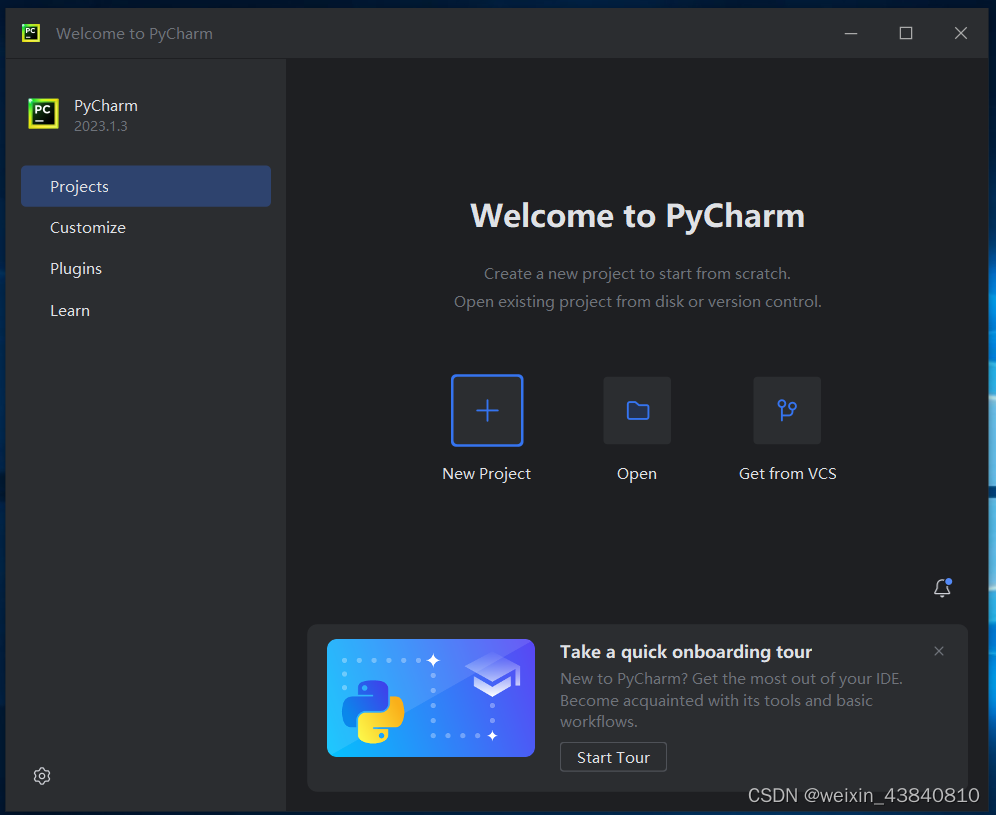Screen dimensions: 996x815
Task: Go to the Learn tab
Action: point(146,311)
